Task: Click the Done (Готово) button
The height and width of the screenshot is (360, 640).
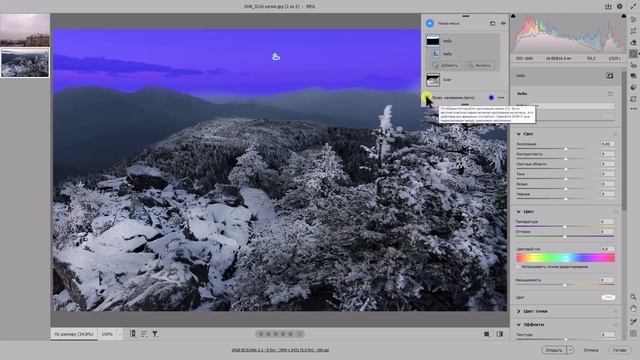Action: click(x=620, y=350)
